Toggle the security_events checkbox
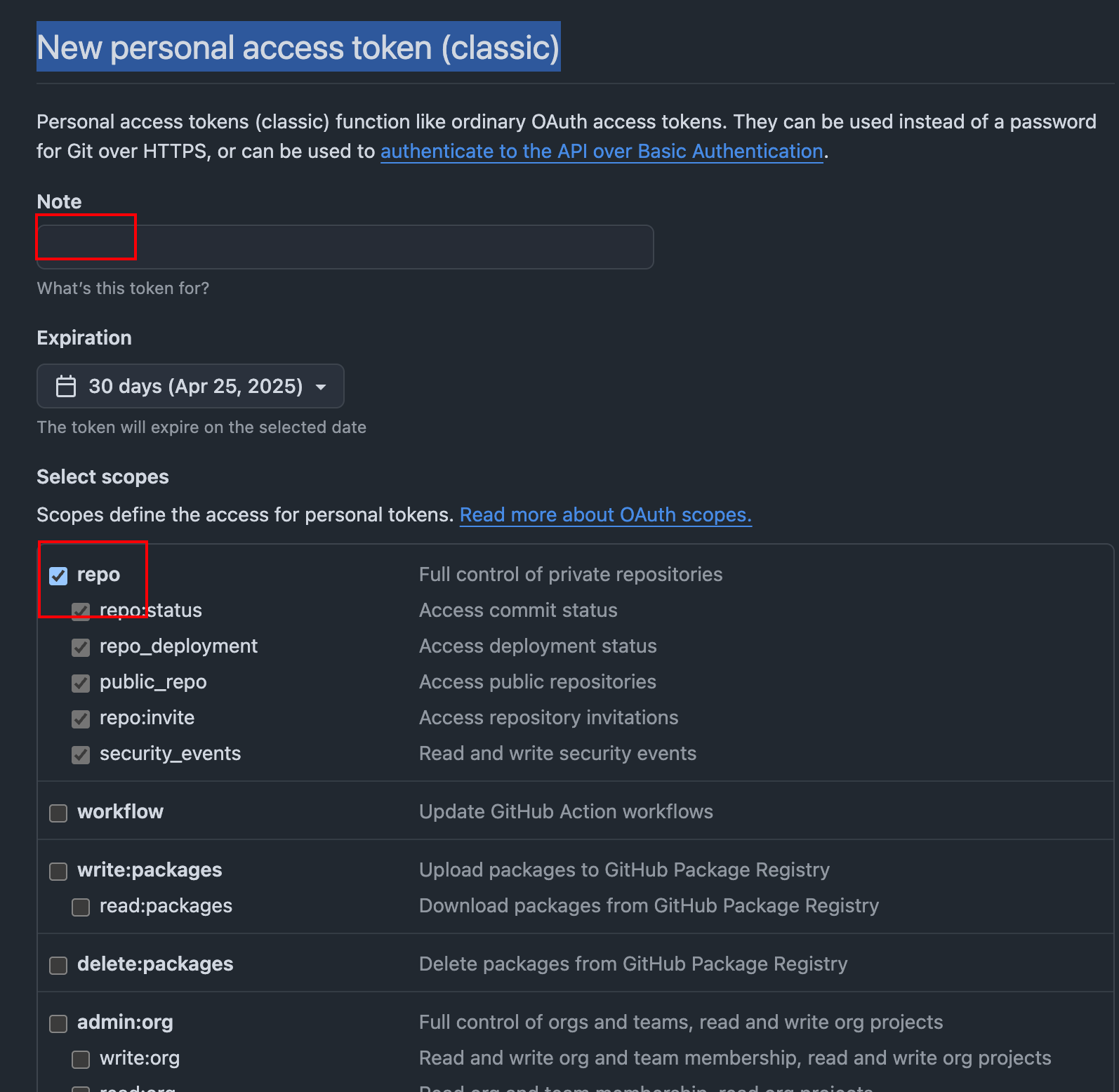1119x1092 pixels. point(81,754)
